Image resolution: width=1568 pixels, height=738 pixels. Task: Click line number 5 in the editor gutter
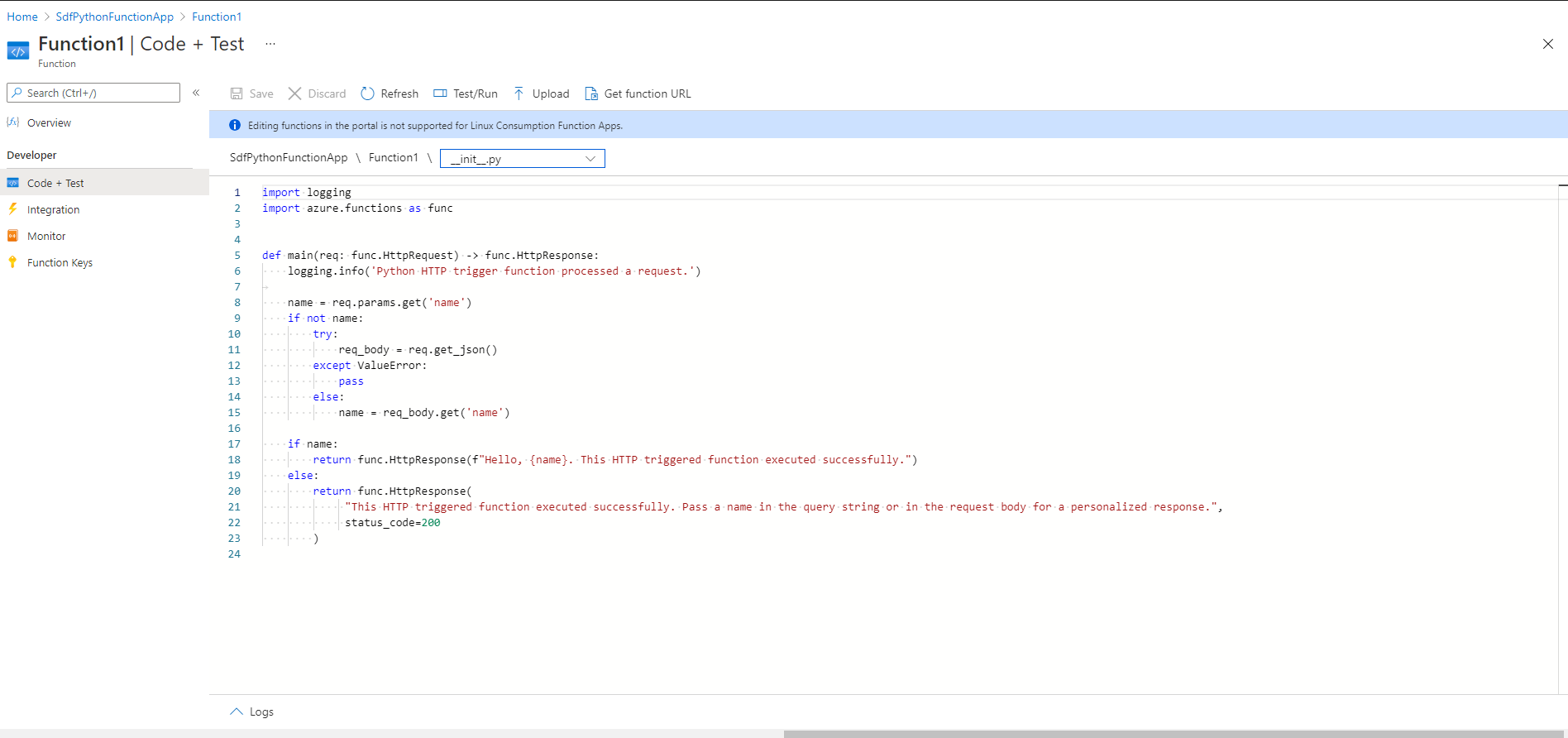point(237,255)
